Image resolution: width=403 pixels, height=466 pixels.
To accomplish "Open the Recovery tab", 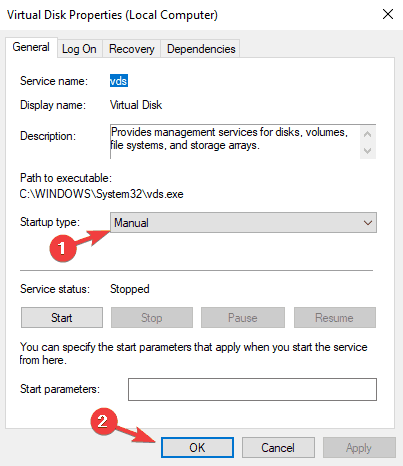I will point(132,49).
